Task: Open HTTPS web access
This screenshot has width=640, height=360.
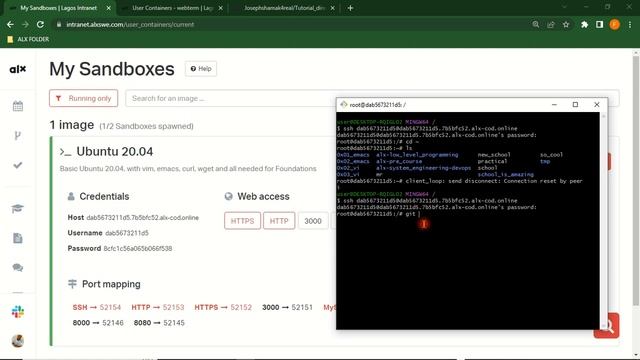Action: coord(242,221)
